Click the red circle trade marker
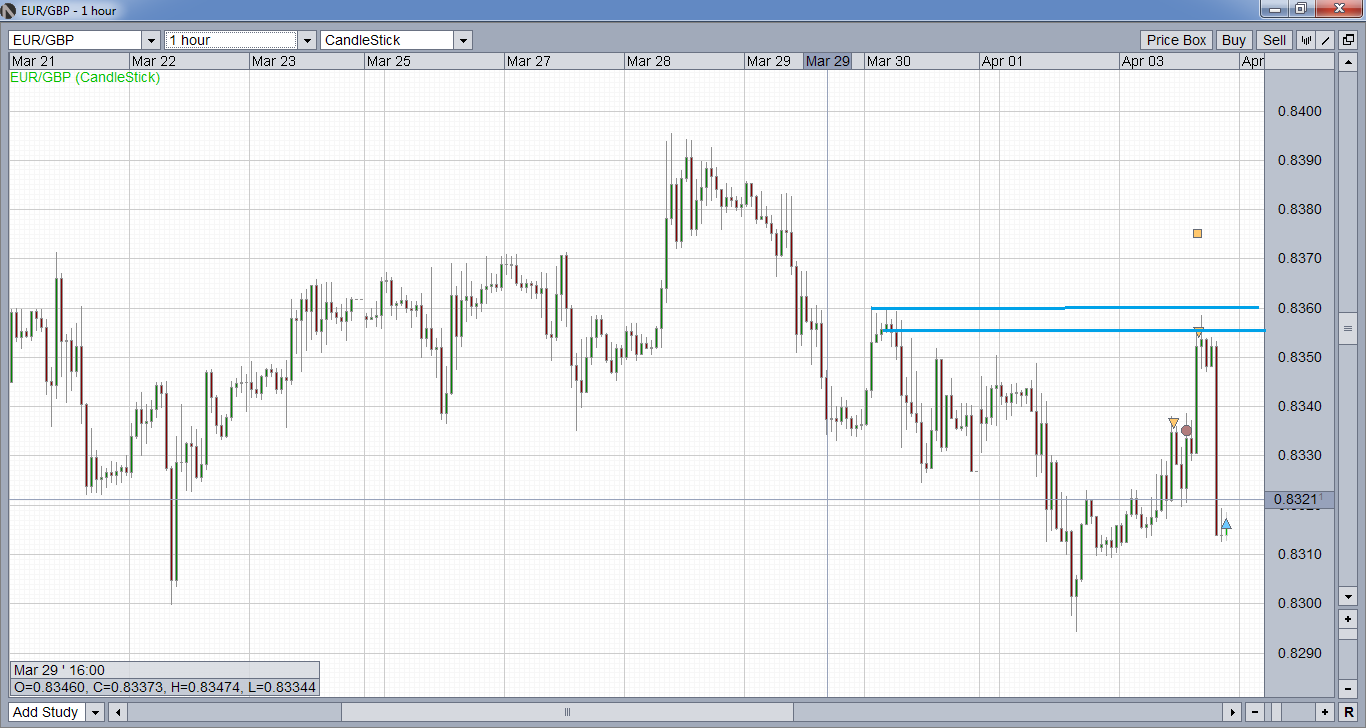Screen dimensions: 1366x728 [1186, 431]
